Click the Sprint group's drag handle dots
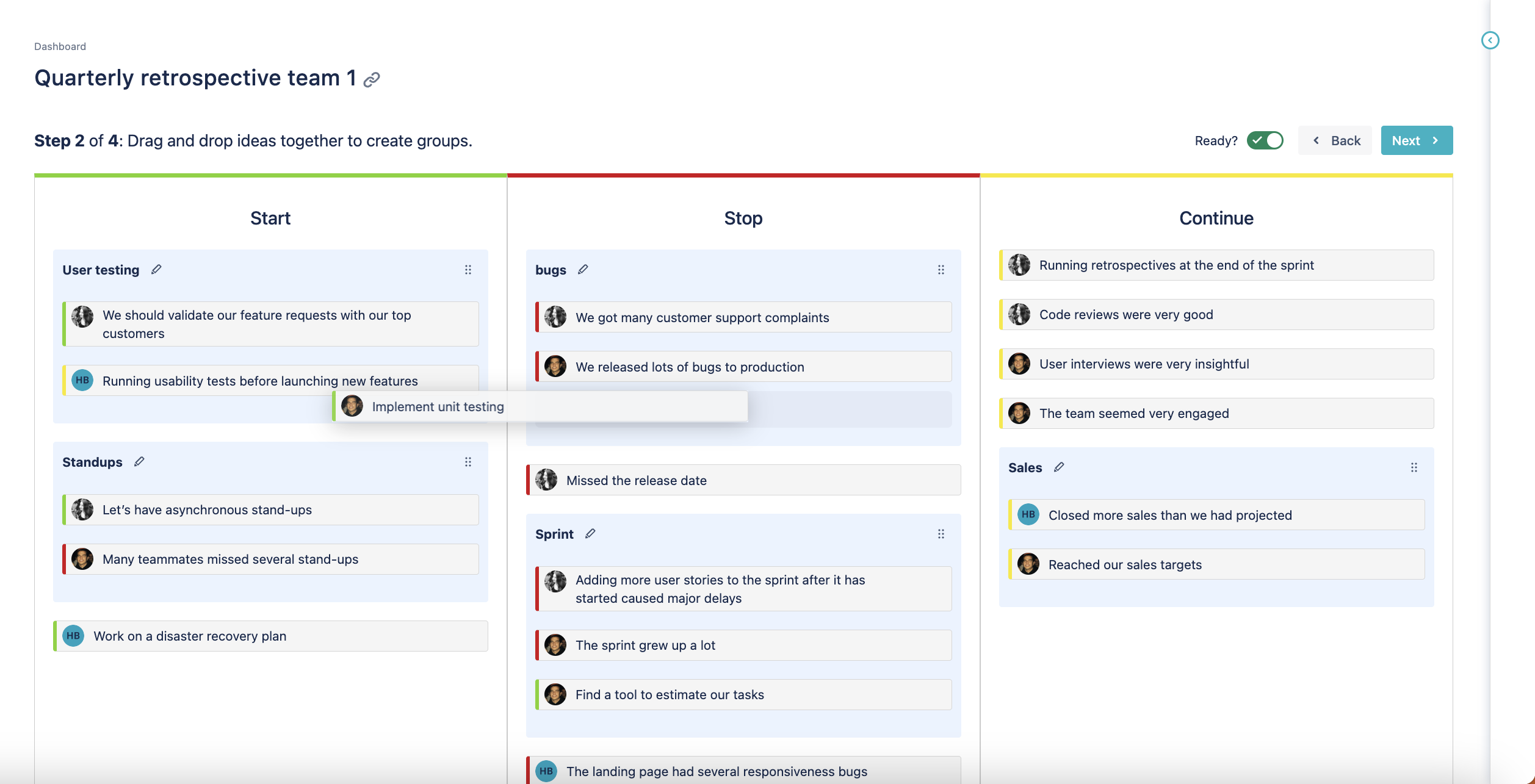Screen dimensions: 1535x784 point(941,534)
